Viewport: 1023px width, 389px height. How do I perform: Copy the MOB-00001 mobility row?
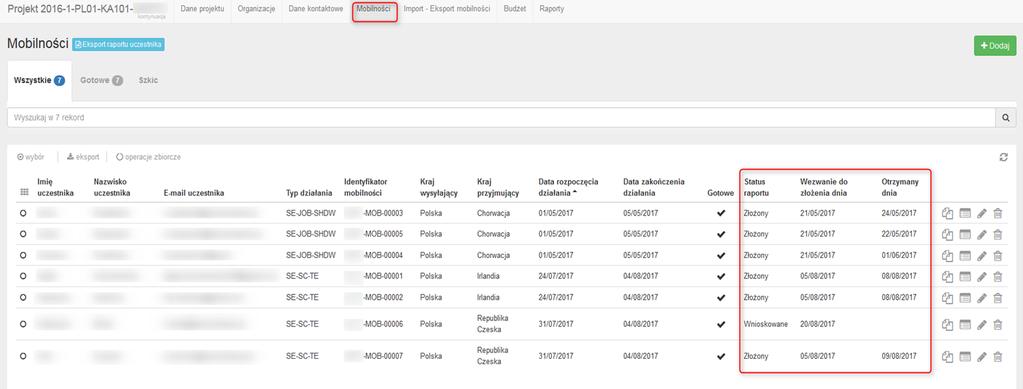(x=948, y=277)
